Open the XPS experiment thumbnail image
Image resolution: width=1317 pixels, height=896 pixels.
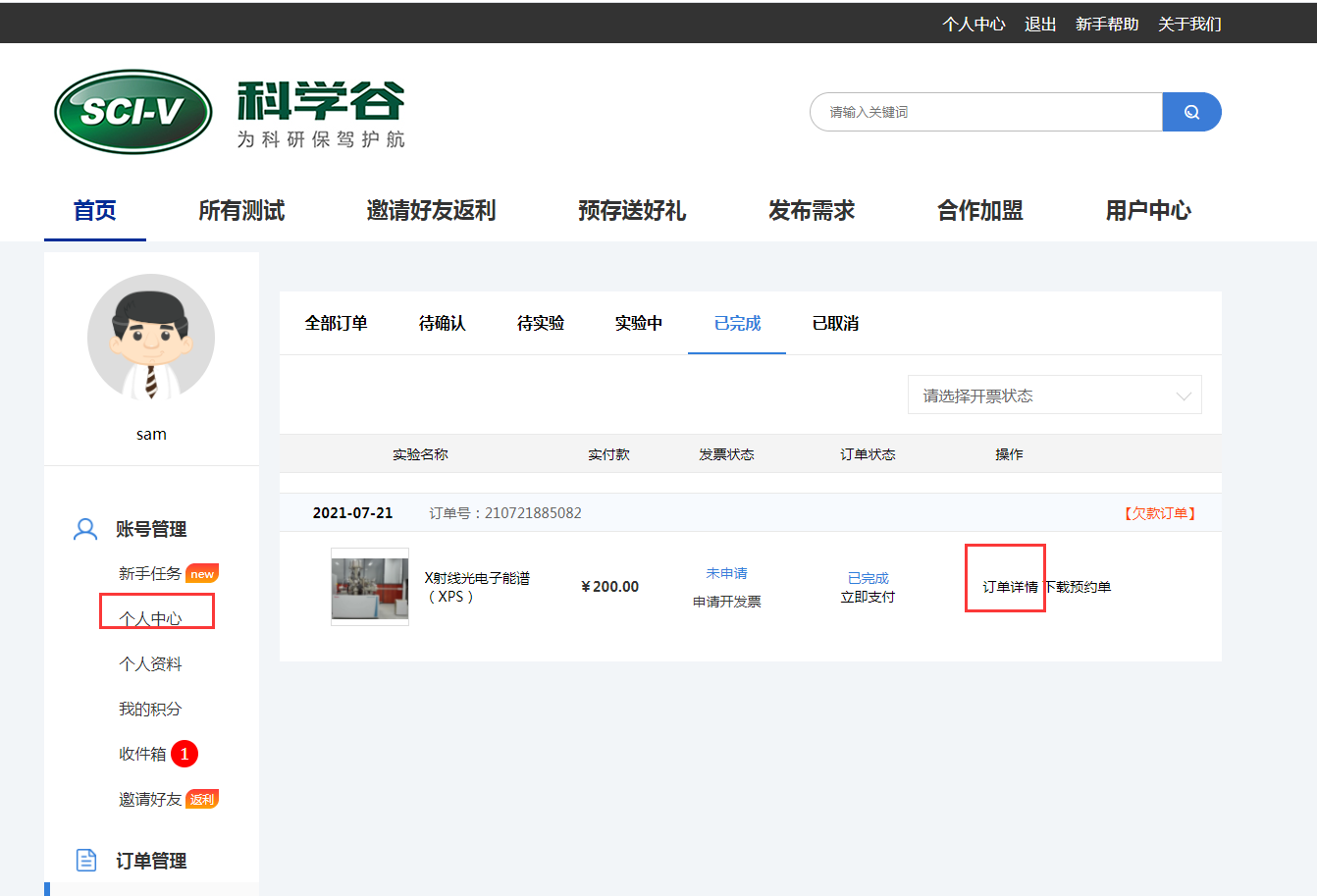(370, 587)
